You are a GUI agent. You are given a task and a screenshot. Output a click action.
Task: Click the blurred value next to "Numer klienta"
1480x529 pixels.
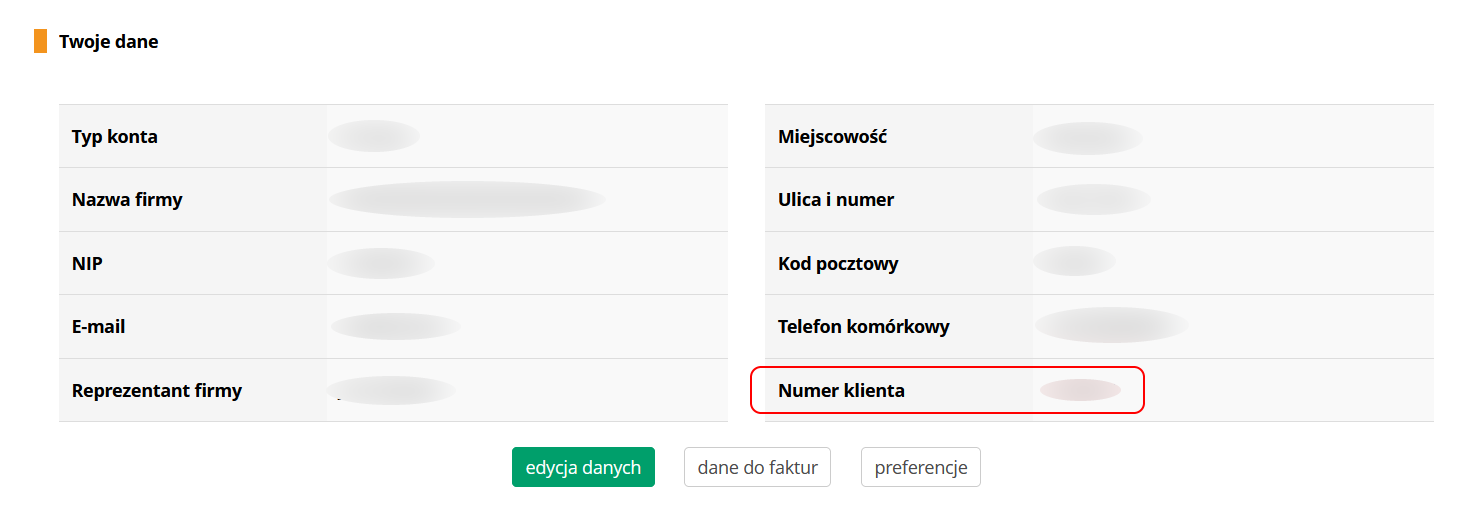(1080, 390)
